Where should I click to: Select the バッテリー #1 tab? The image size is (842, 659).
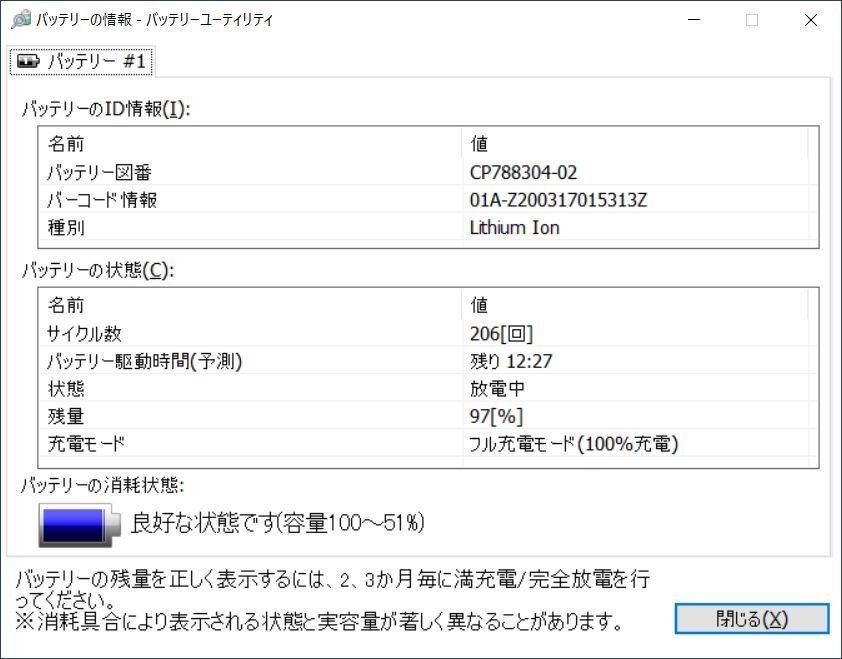[81, 61]
